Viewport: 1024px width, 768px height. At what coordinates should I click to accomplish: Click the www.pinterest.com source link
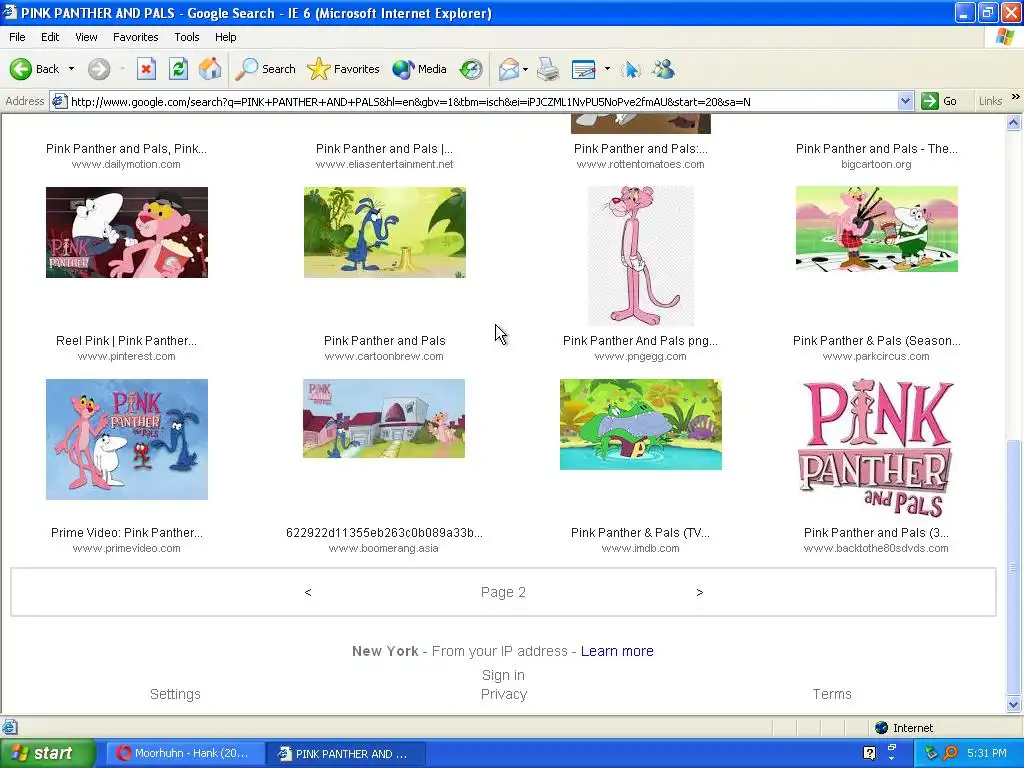127,356
